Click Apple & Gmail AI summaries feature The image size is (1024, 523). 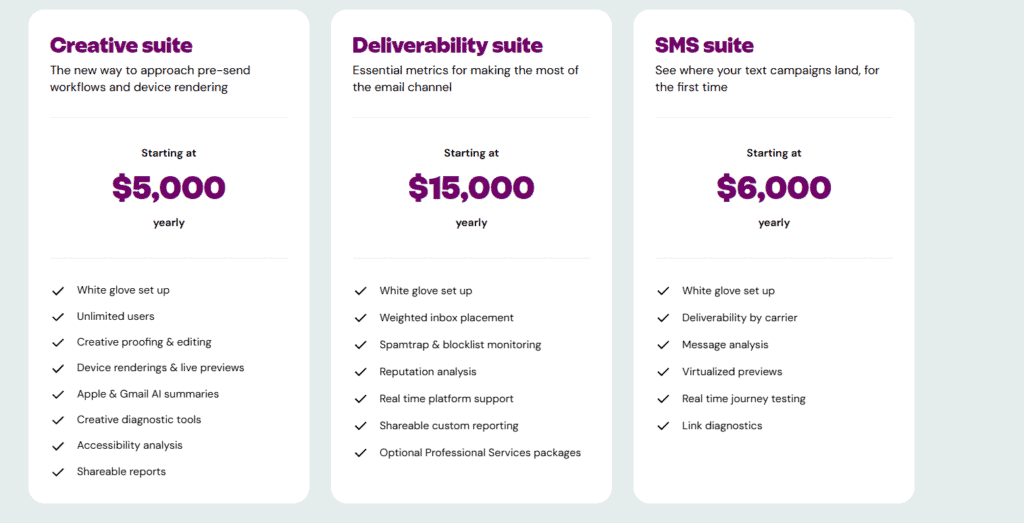tap(148, 394)
